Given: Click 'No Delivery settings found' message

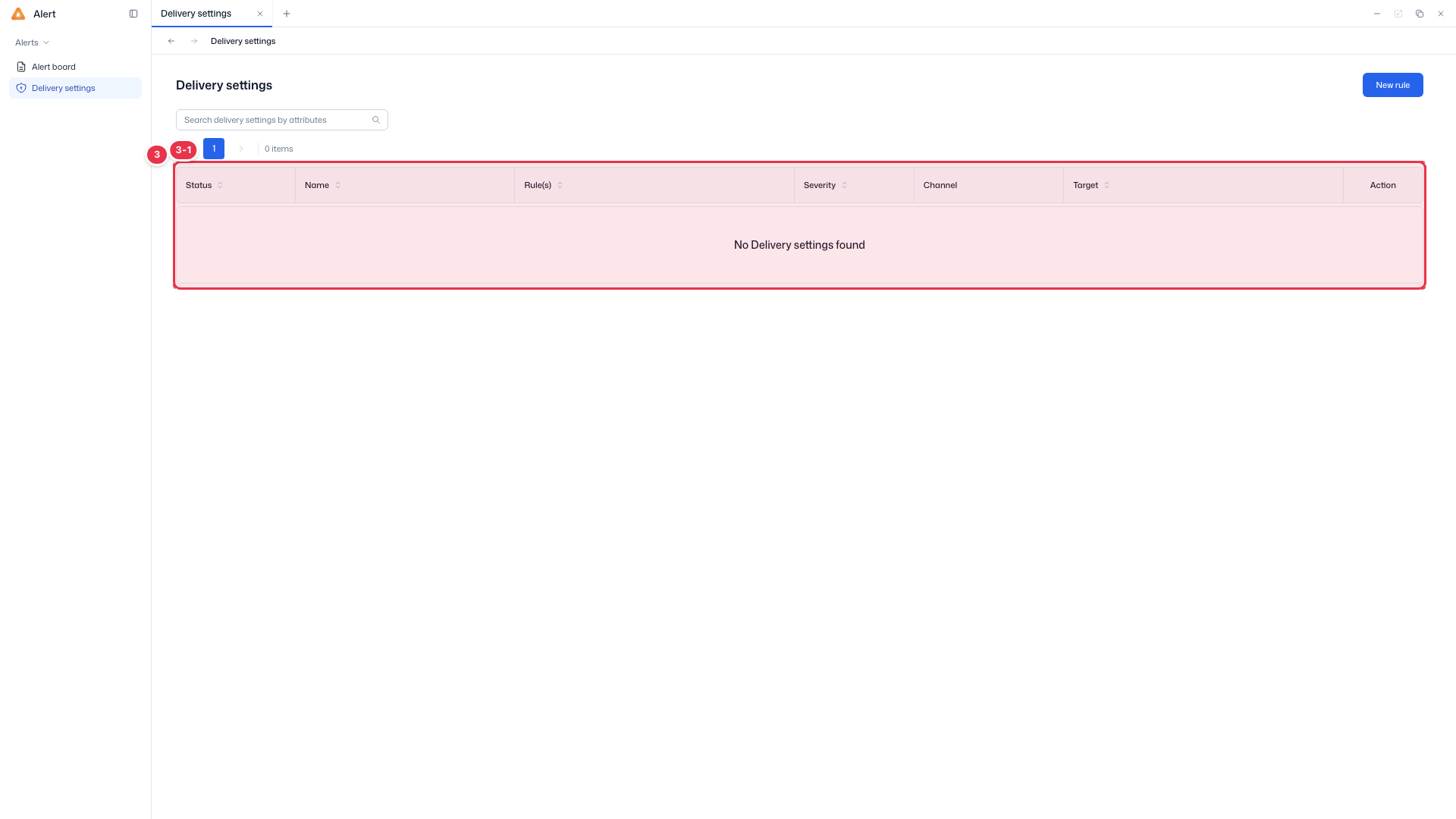Looking at the screenshot, I should coord(799,245).
